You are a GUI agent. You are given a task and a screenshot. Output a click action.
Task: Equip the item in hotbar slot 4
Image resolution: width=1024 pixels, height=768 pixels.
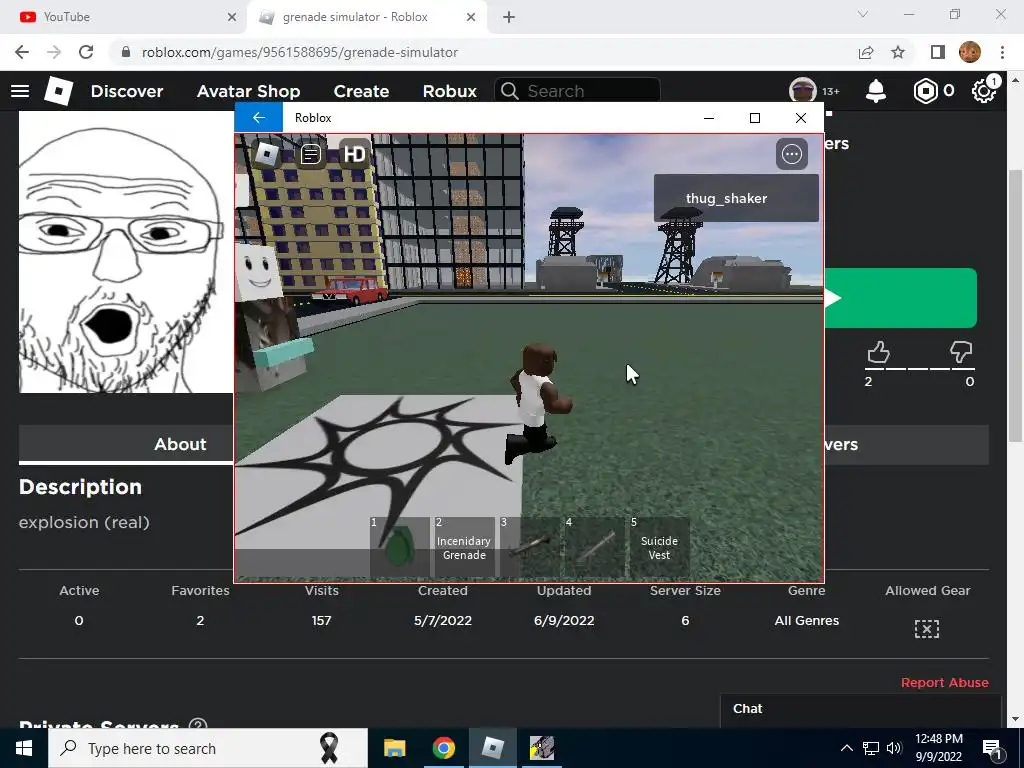[x=594, y=547]
